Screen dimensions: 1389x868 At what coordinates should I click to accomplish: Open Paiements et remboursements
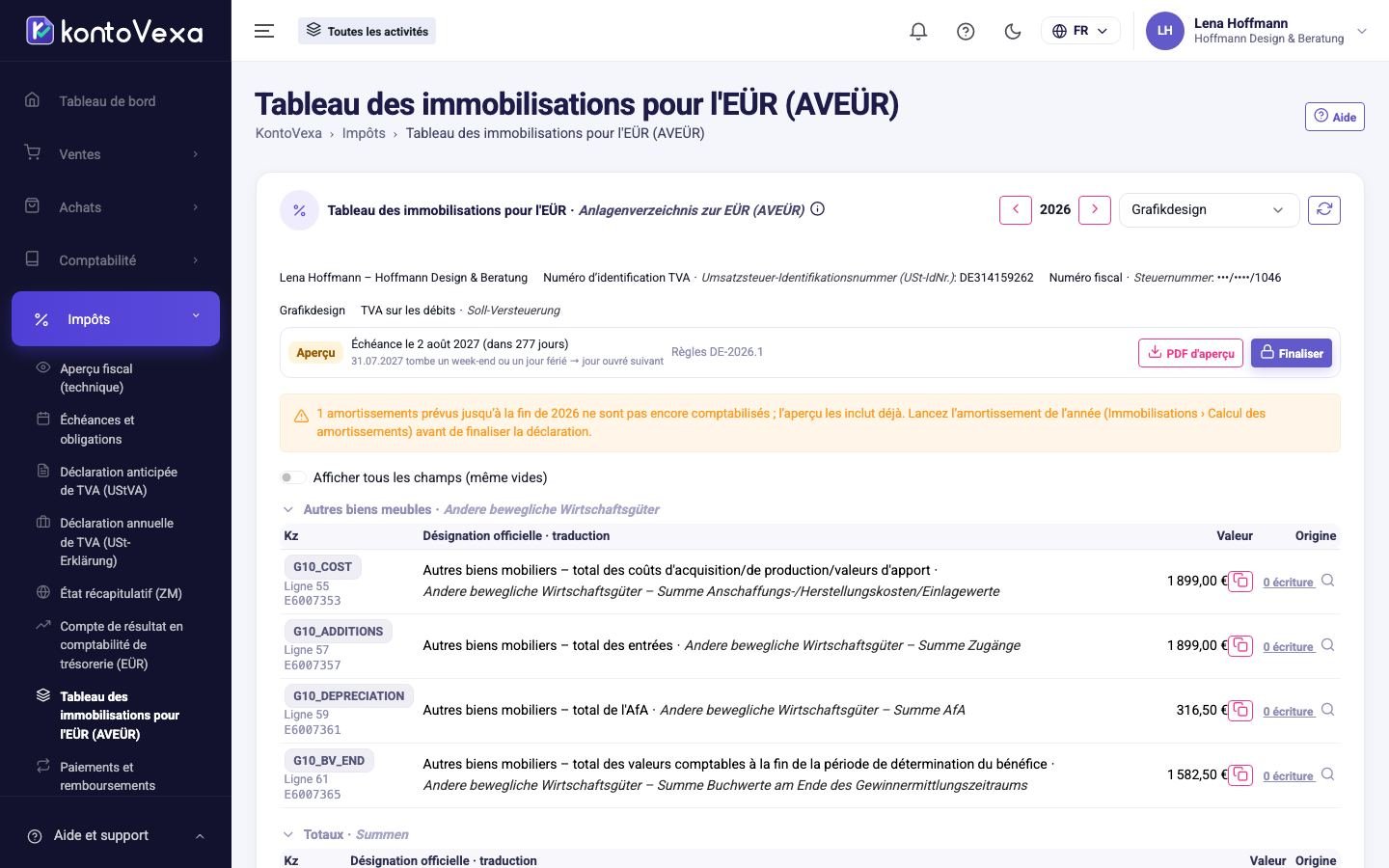pyautogui.click(x=116, y=776)
